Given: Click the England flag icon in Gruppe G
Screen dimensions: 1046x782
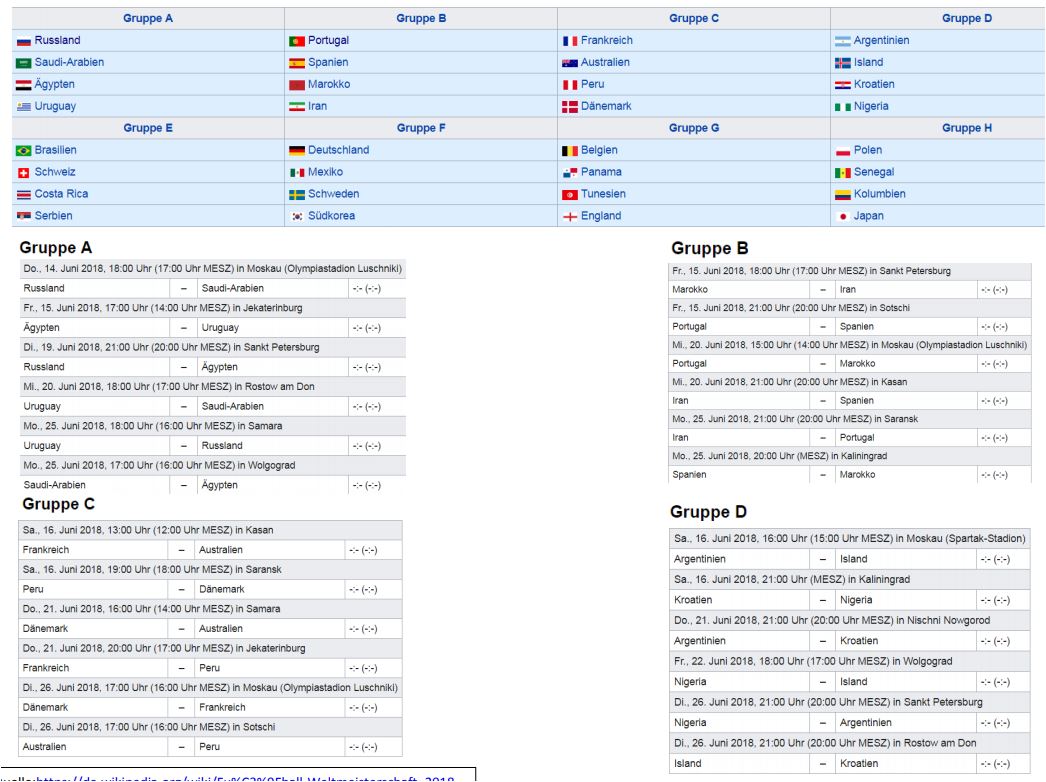Looking at the screenshot, I should tap(570, 217).
